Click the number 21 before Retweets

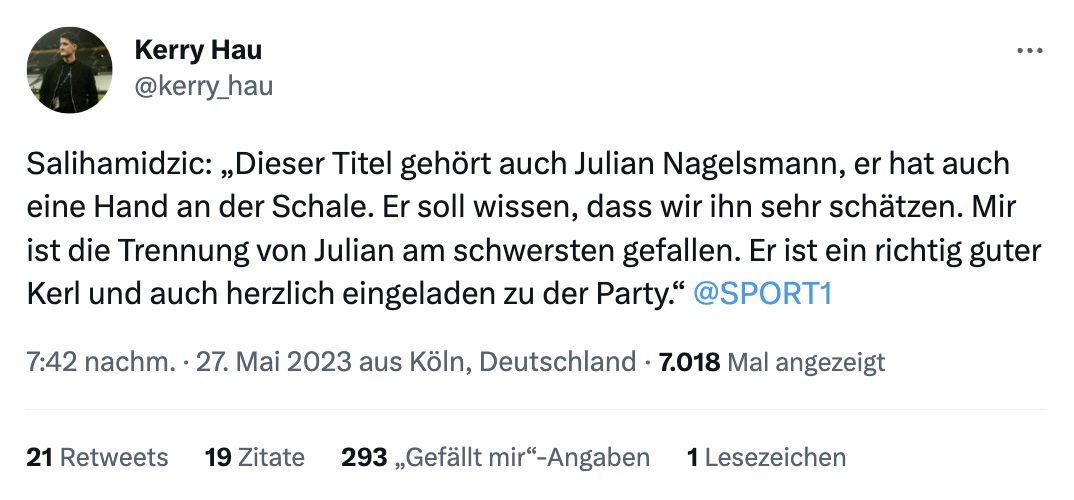(x=39, y=458)
